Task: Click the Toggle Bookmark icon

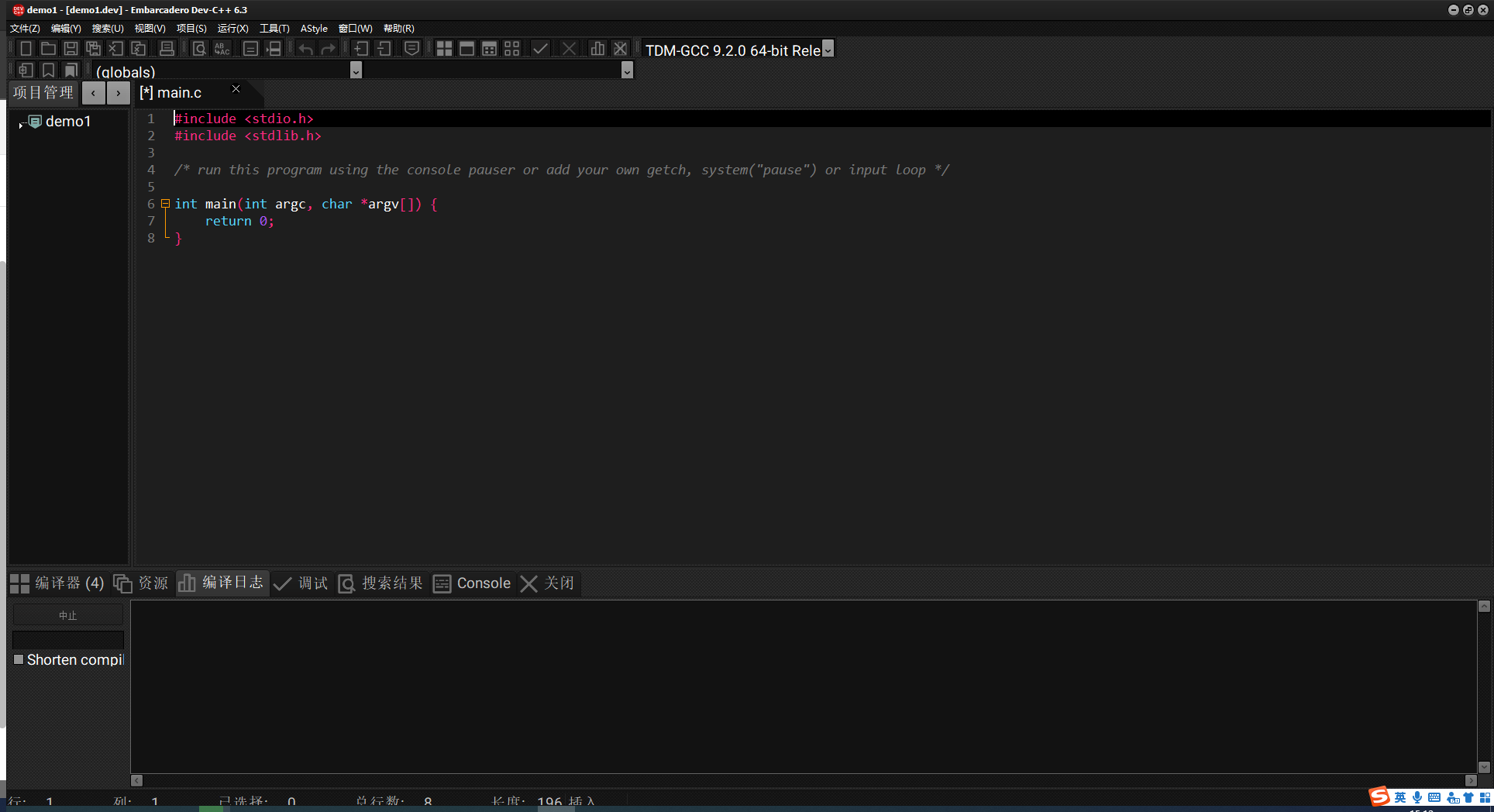Action: [48, 71]
